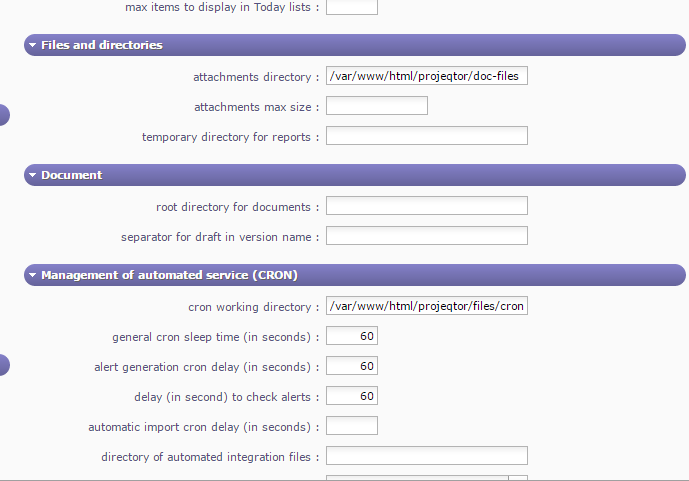Click the separator for draft version name field
The image size is (689, 481).
click(x=426, y=236)
